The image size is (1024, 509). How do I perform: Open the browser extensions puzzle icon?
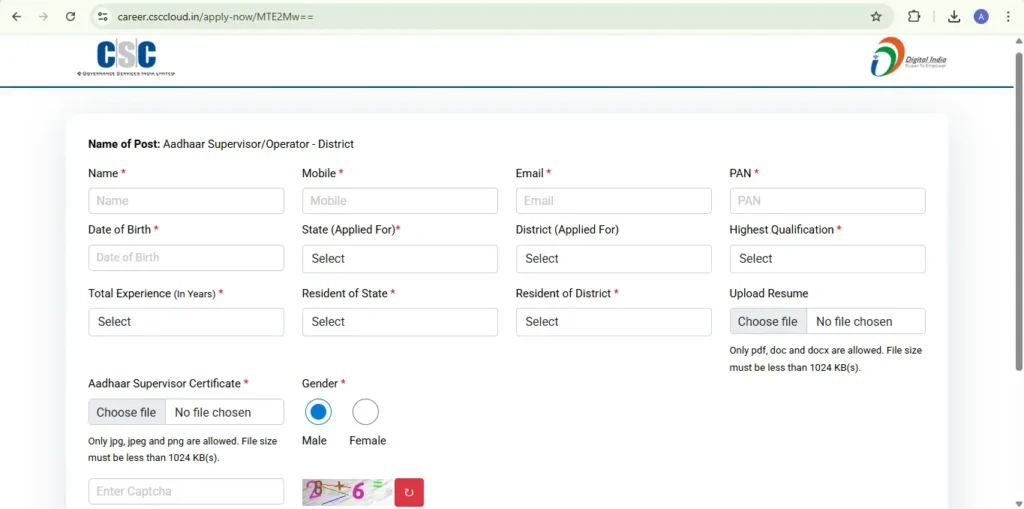tap(914, 17)
